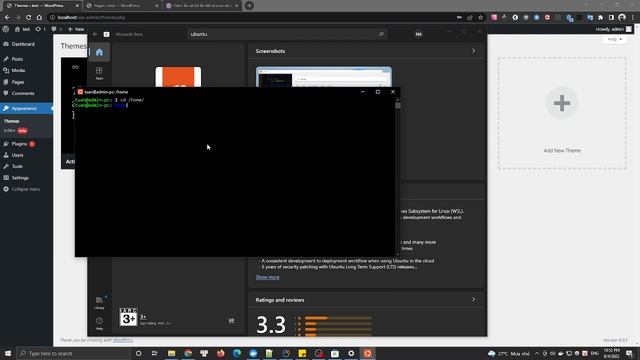Expand the WordPress Help dropdown
The width and height of the screenshot is (640, 360).
614,39
